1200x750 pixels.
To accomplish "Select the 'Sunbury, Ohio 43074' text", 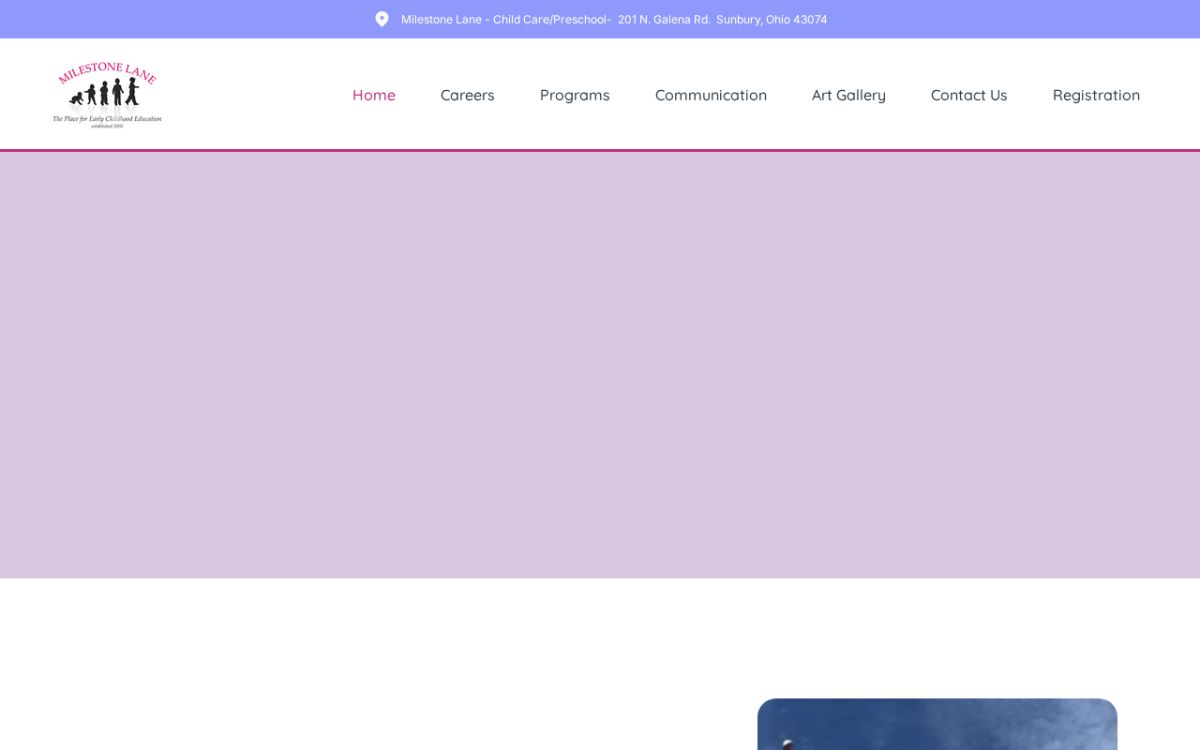I will (772, 19).
